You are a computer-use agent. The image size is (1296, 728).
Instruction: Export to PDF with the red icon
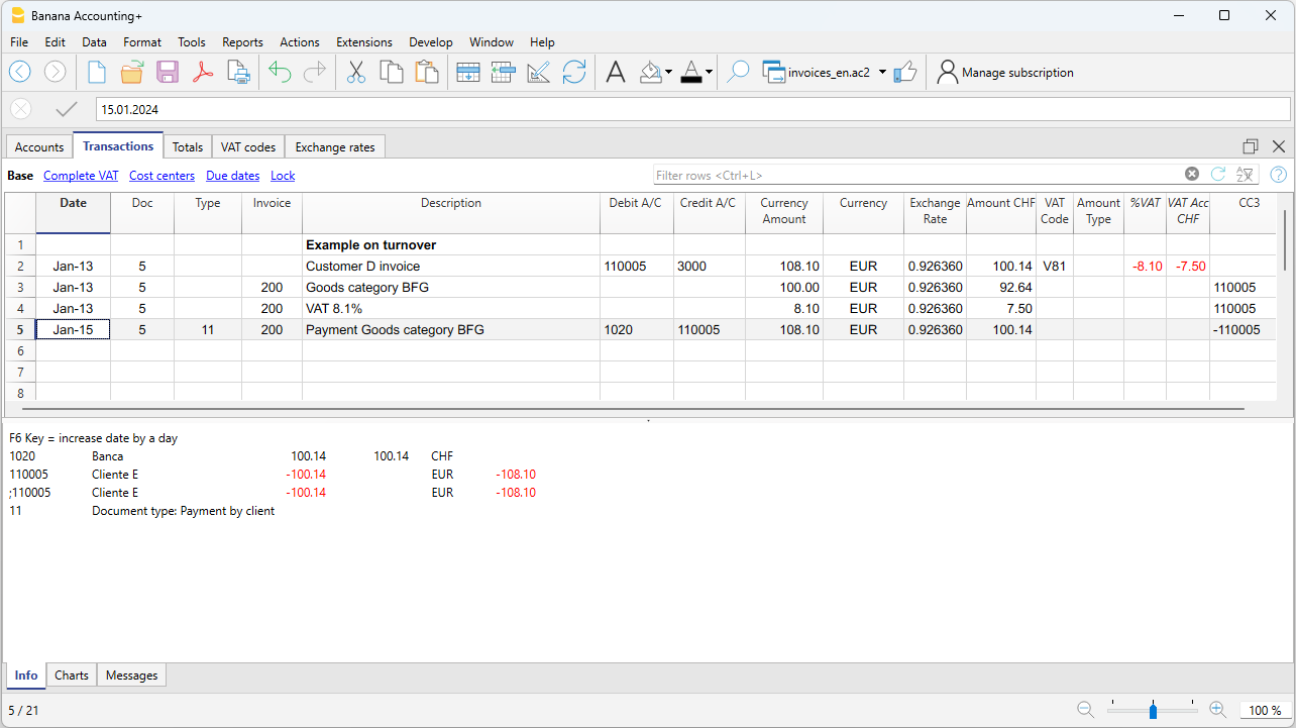click(x=203, y=72)
